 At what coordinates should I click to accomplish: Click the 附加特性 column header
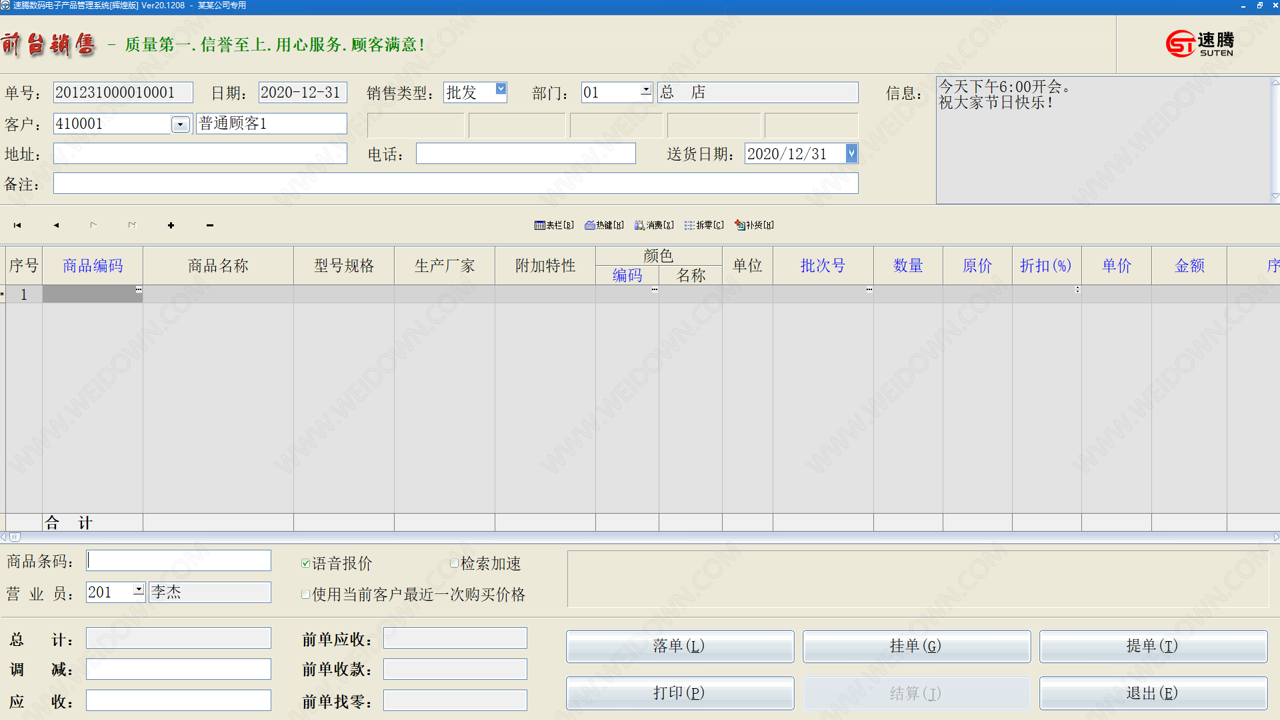[x=545, y=266]
